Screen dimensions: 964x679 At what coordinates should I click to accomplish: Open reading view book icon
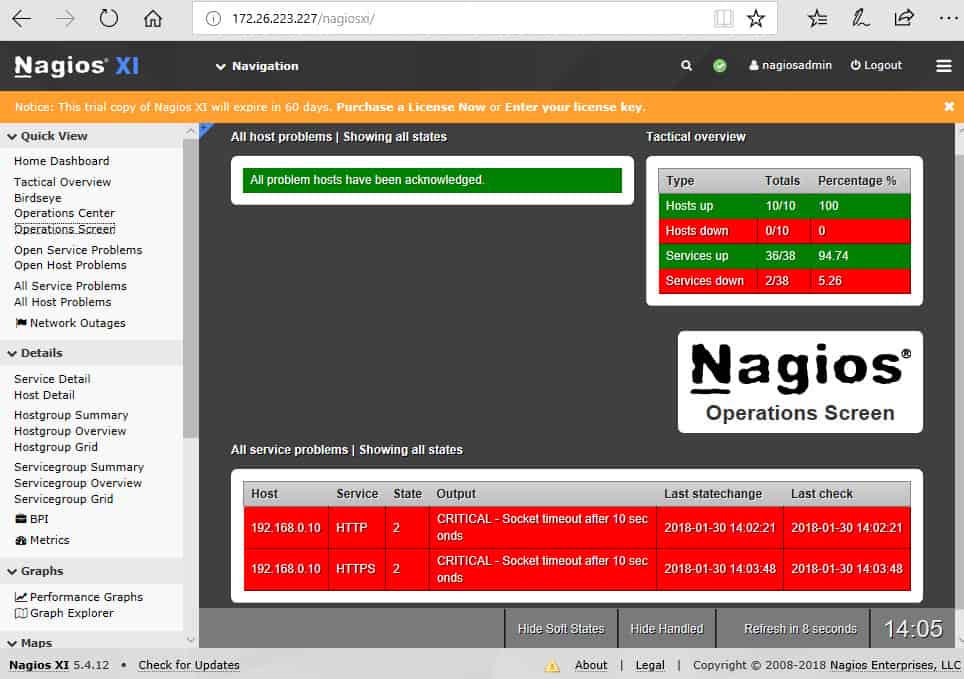click(723, 18)
